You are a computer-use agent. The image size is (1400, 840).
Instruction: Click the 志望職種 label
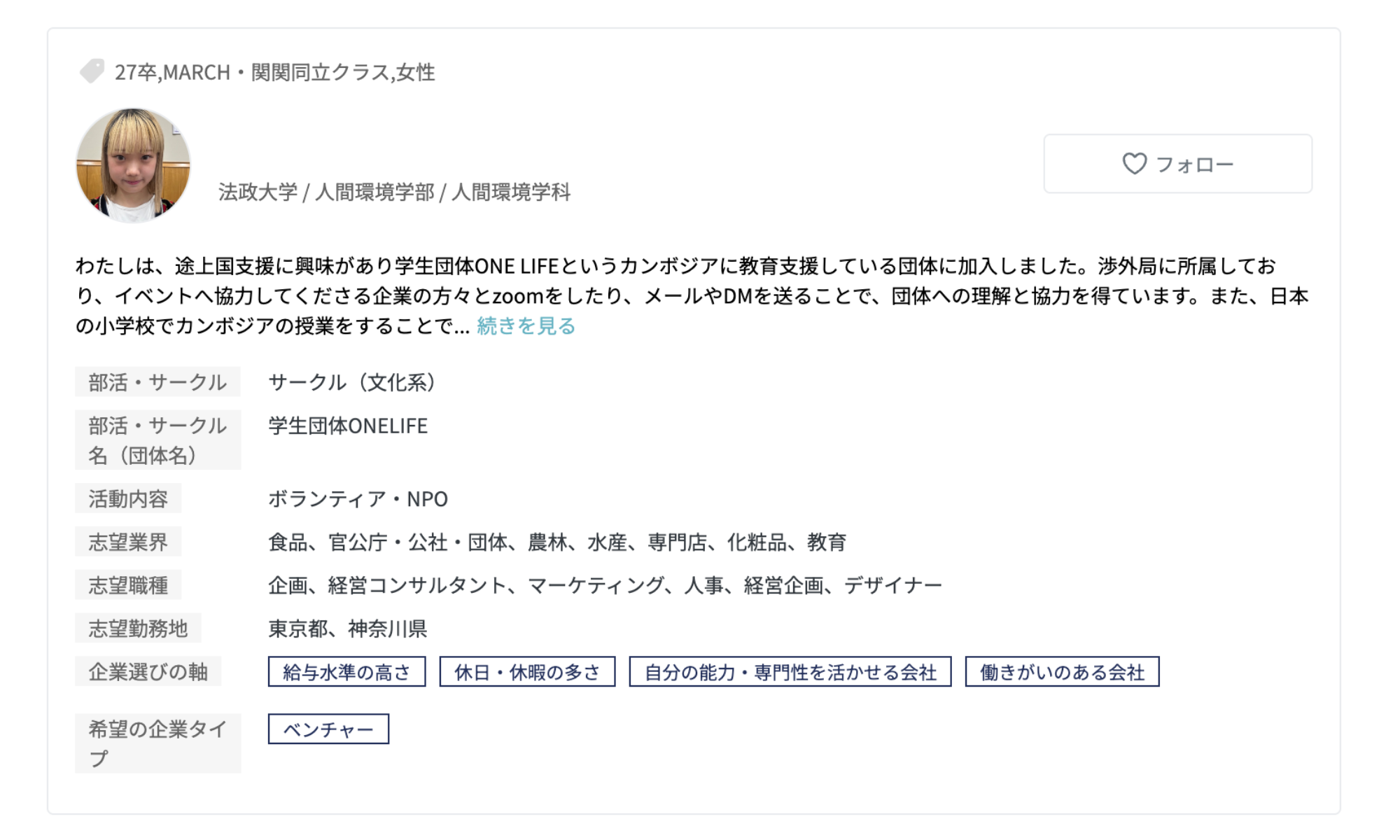point(128,585)
